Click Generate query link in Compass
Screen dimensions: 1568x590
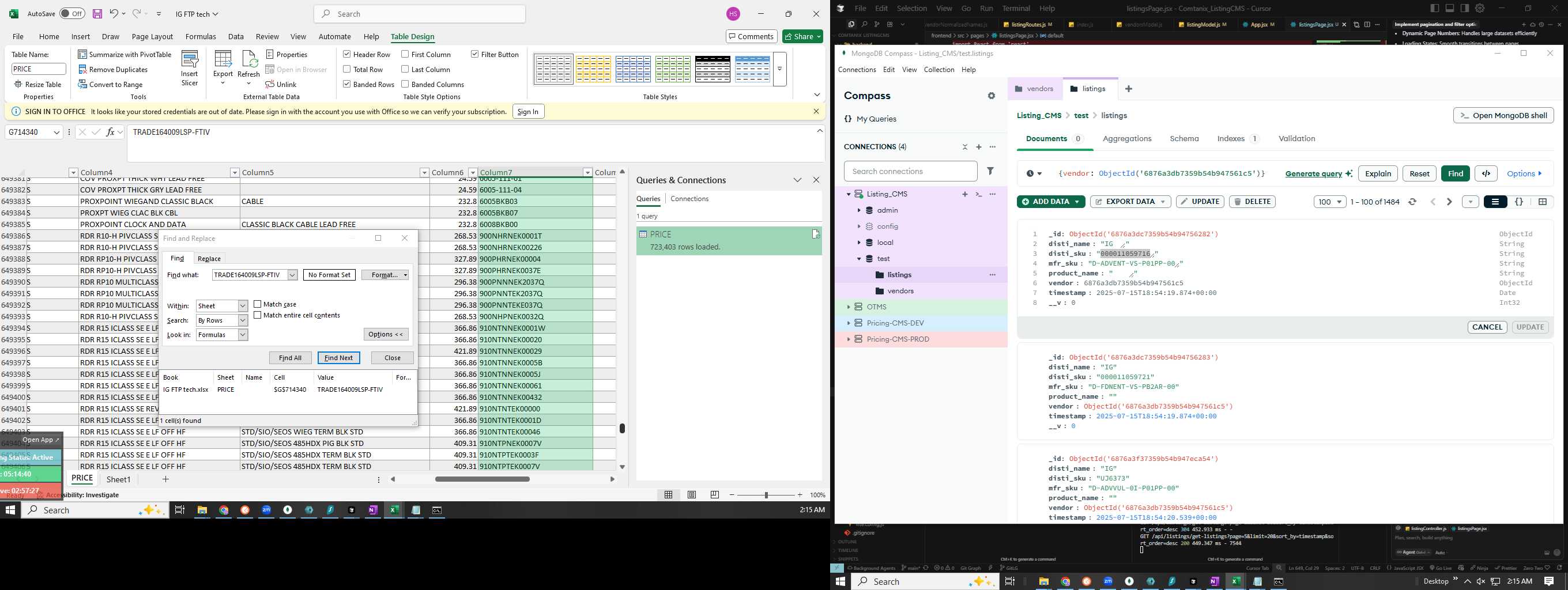[x=1314, y=174]
